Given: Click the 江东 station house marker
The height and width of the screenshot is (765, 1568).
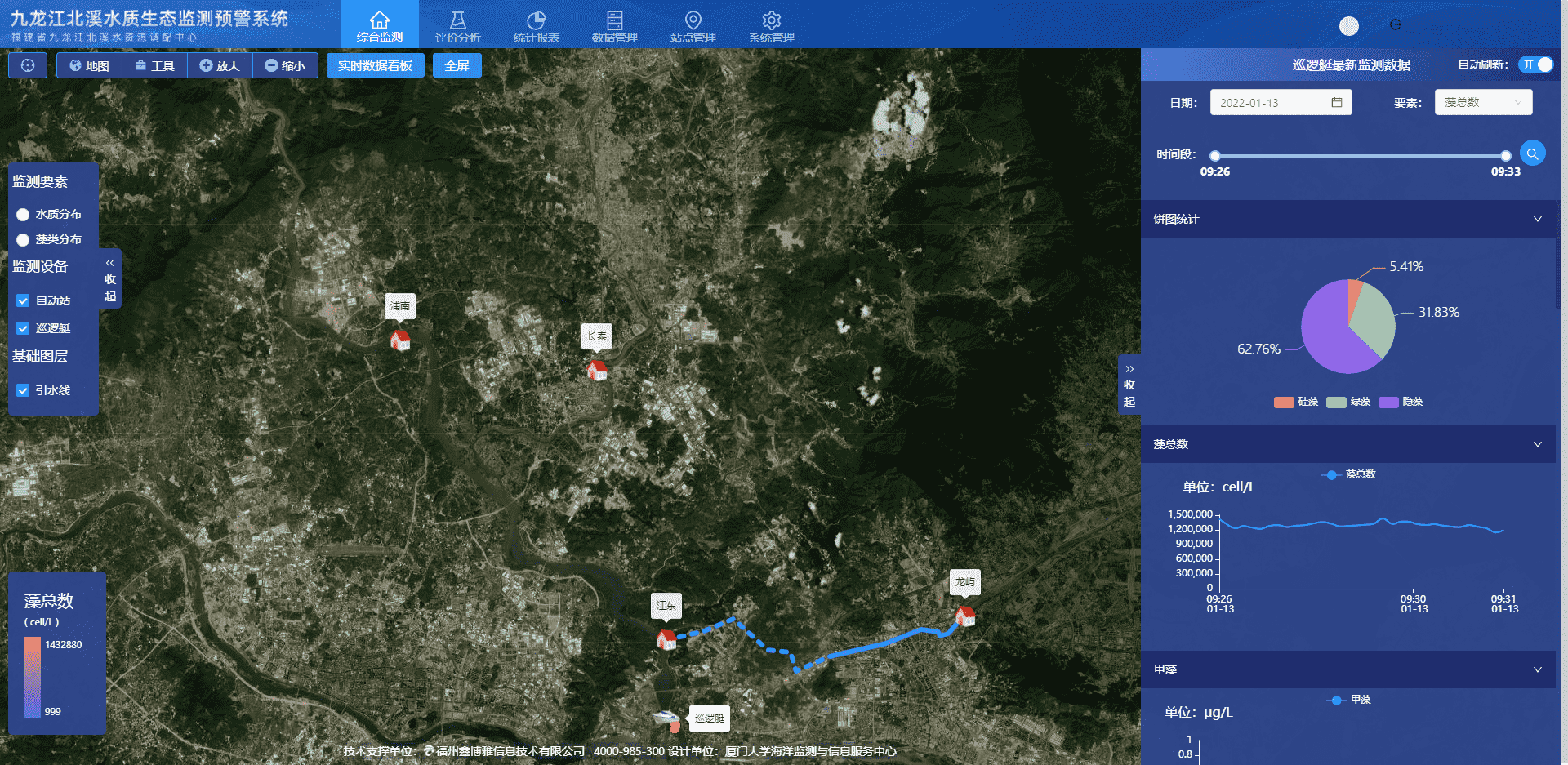Looking at the screenshot, I should (666, 639).
